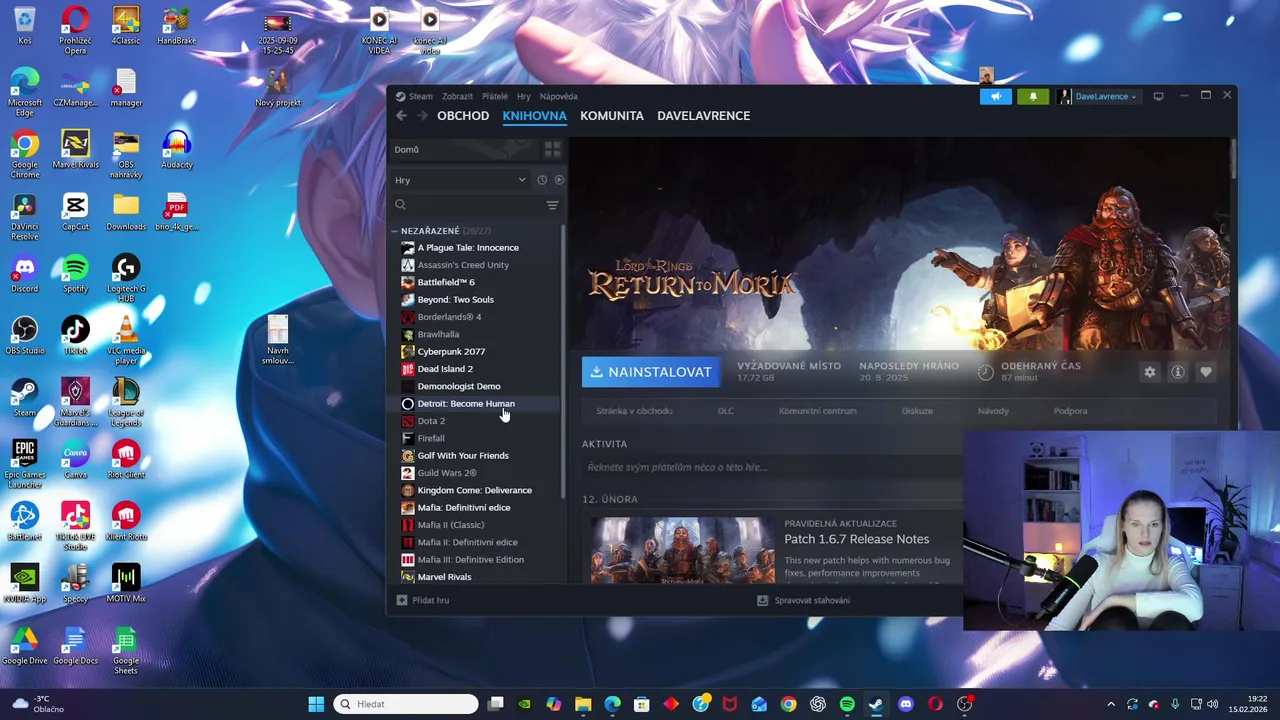Click the Steam forward navigation arrow

pos(422,116)
